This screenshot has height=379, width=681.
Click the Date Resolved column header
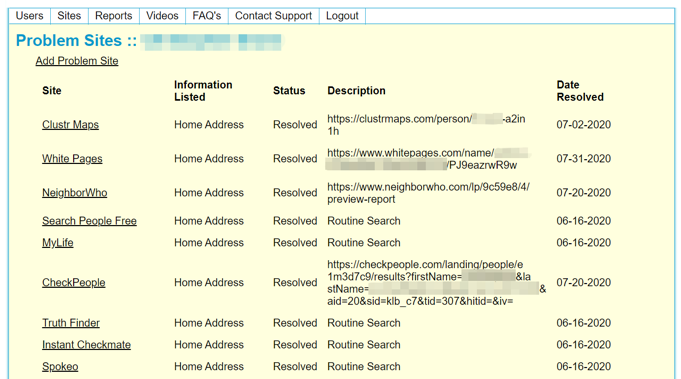point(580,91)
